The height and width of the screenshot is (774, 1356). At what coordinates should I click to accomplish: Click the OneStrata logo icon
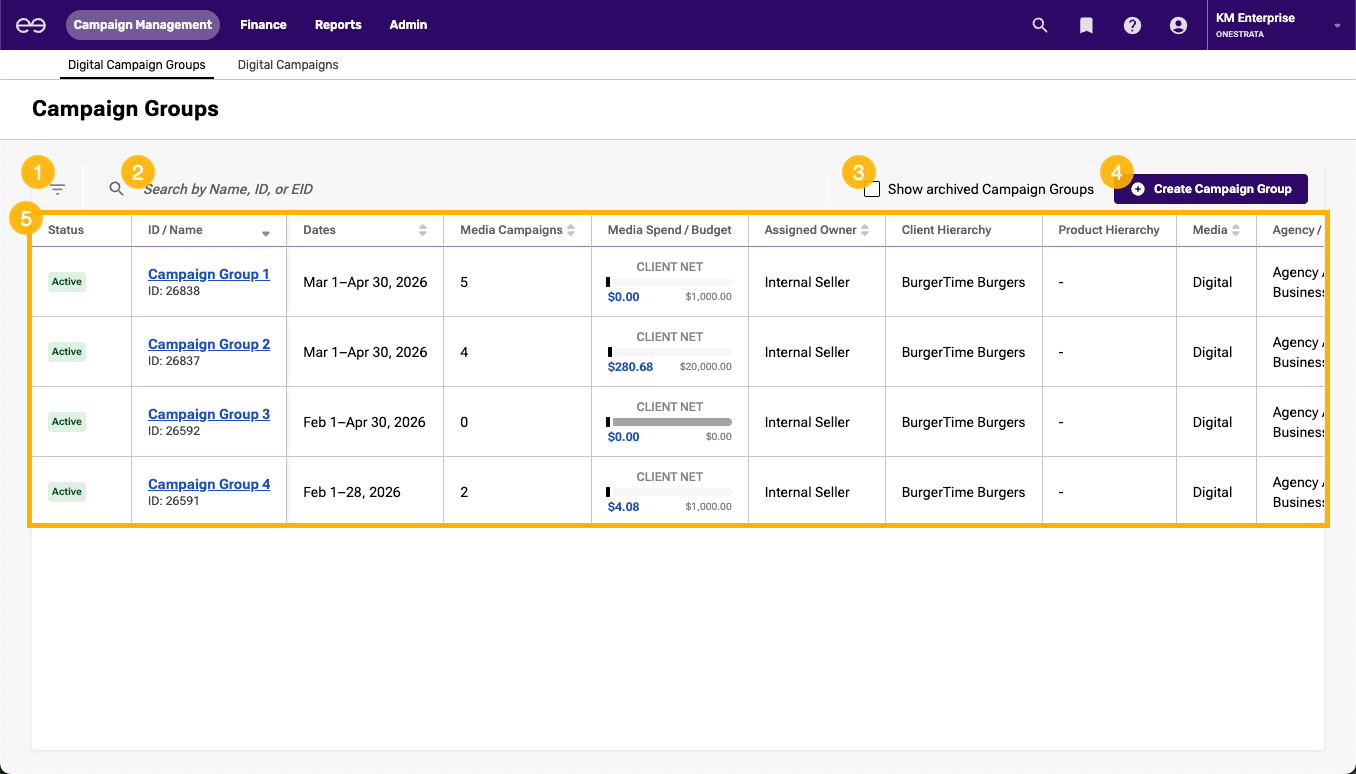pyautogui.click(x=31, y=25)
